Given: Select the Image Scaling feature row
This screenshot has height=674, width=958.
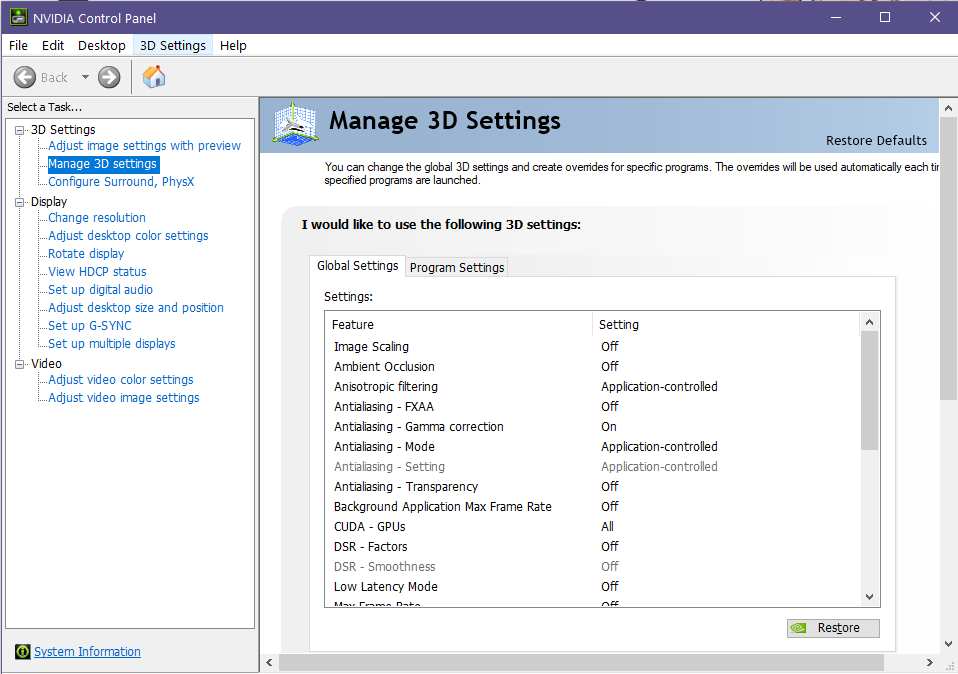Looking at the screenshot, I should (593, 346).
